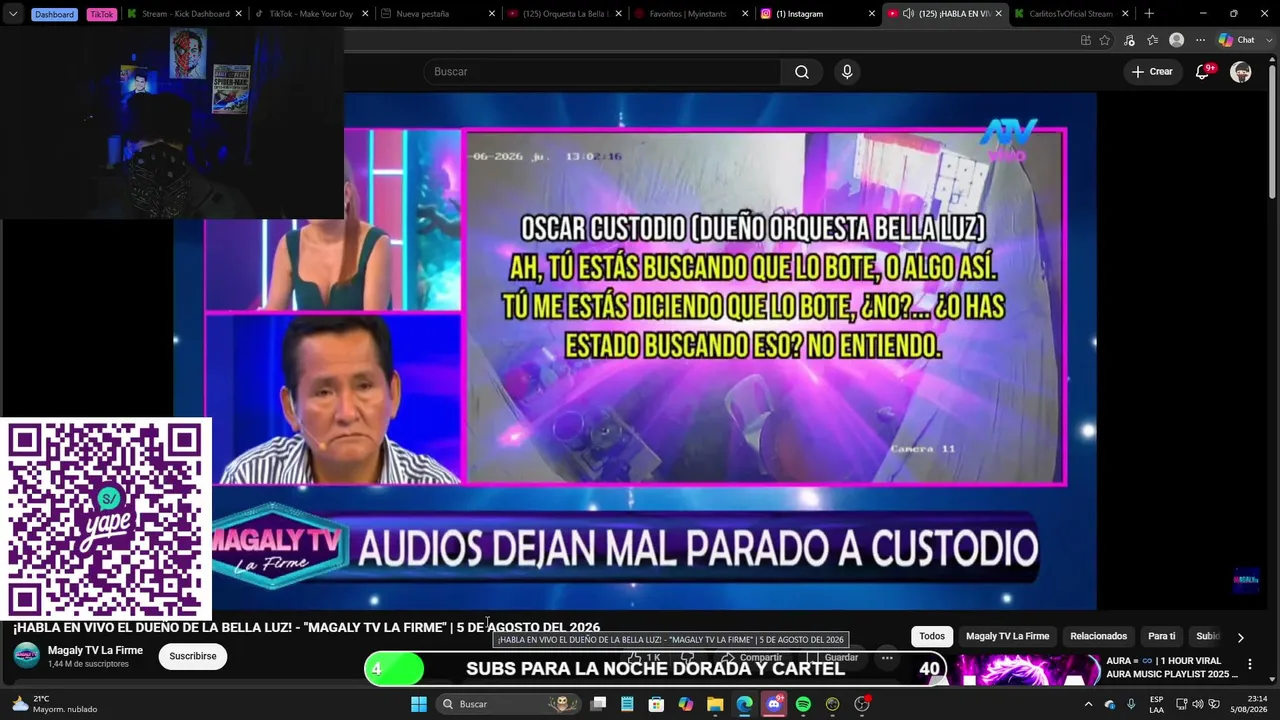Bookmark this page with the star icon

click(x=1105, y=40)
